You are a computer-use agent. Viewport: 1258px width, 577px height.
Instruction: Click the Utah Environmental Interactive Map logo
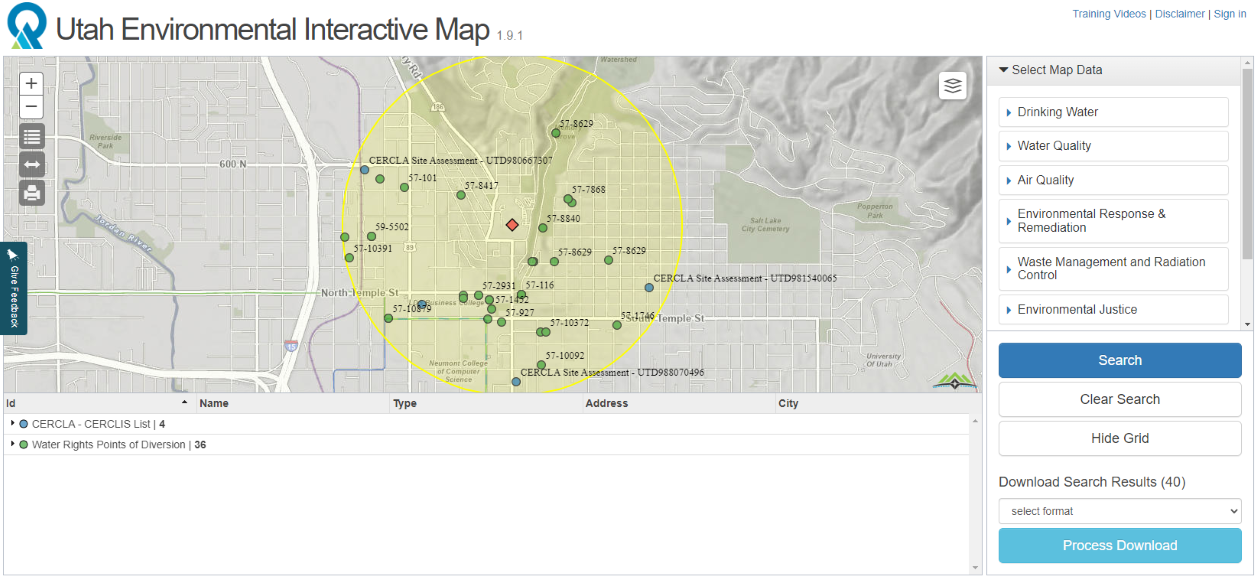pyautogui.click(x=27, y=27)
